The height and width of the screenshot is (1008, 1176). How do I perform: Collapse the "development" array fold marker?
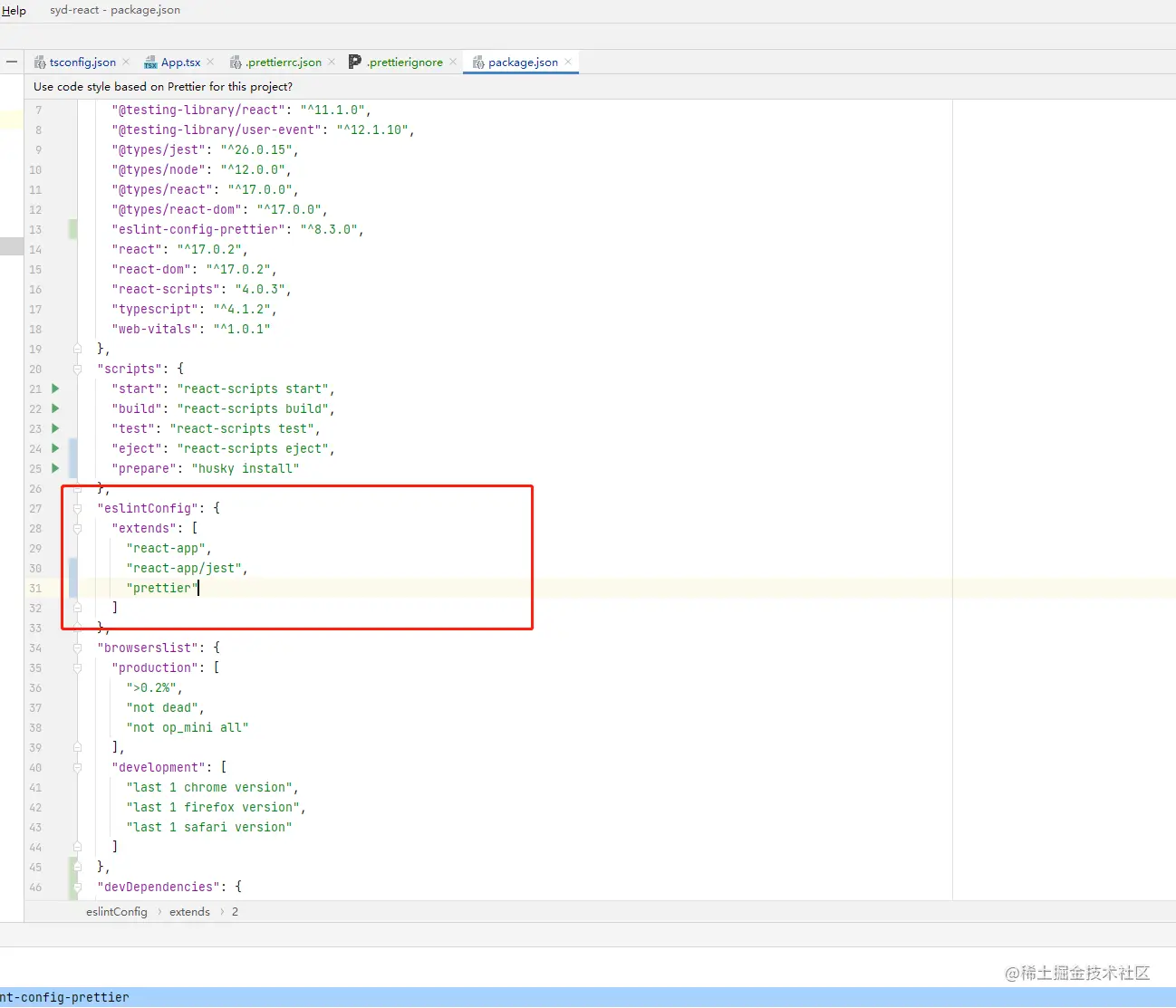[77, 767]
